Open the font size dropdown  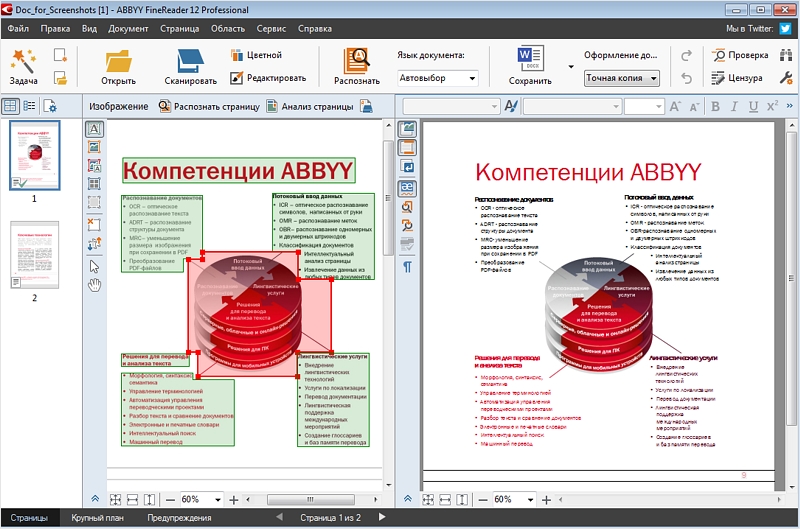[644, 107]
